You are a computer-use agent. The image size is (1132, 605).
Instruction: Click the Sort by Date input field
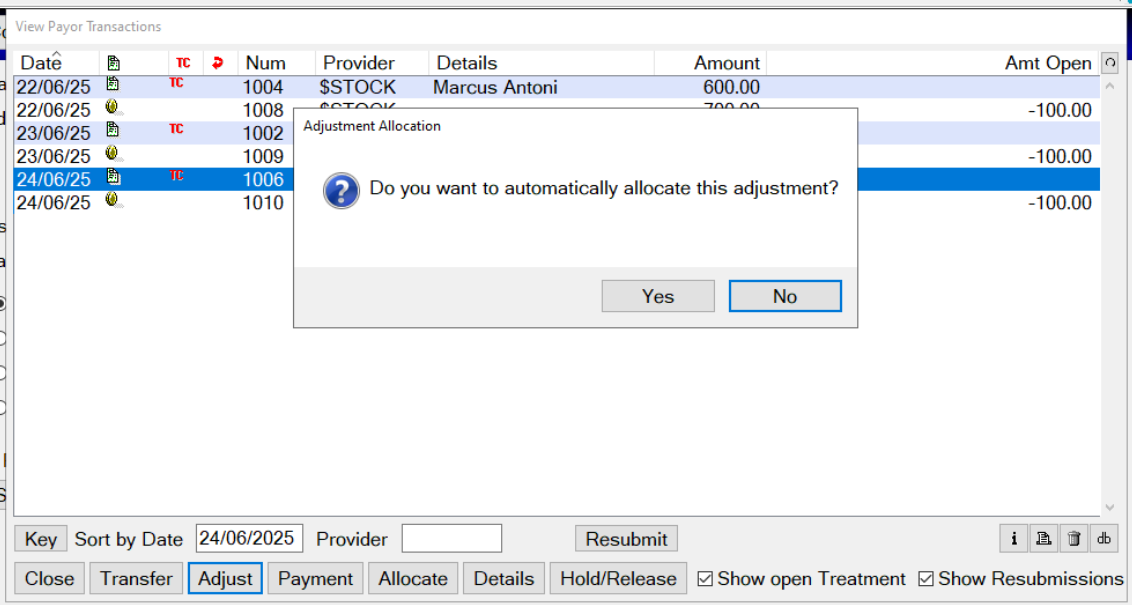[249, 539]
